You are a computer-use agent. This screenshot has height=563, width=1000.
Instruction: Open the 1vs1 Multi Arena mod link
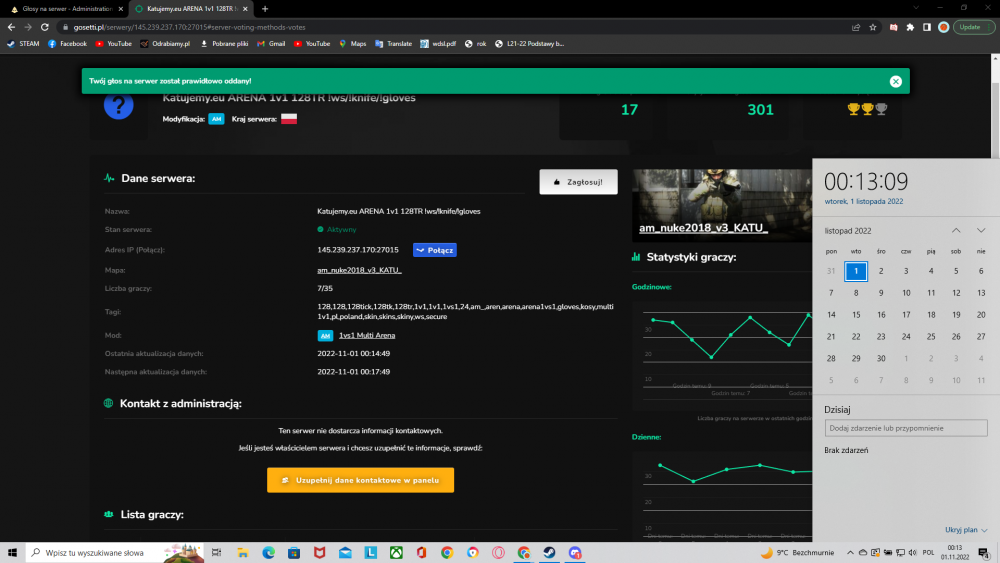pos(367,335)
